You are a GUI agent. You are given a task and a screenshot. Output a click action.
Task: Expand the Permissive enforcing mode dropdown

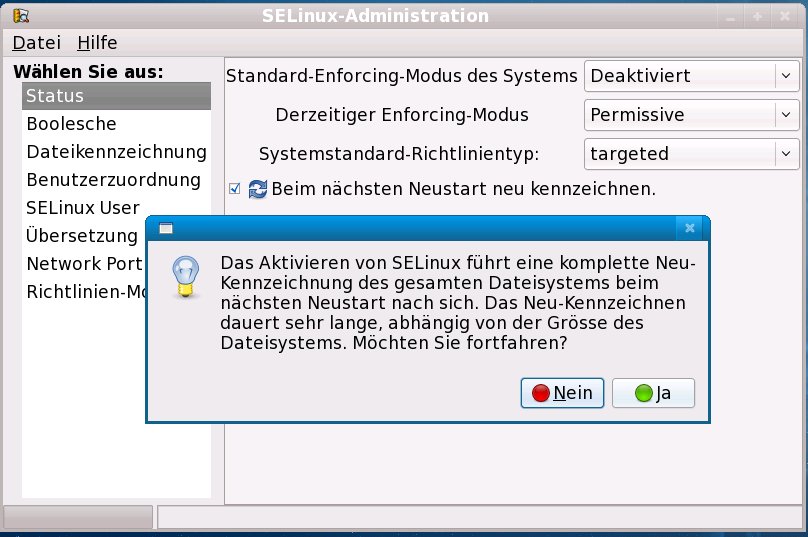pyautogui.click(x=691, y=114)
